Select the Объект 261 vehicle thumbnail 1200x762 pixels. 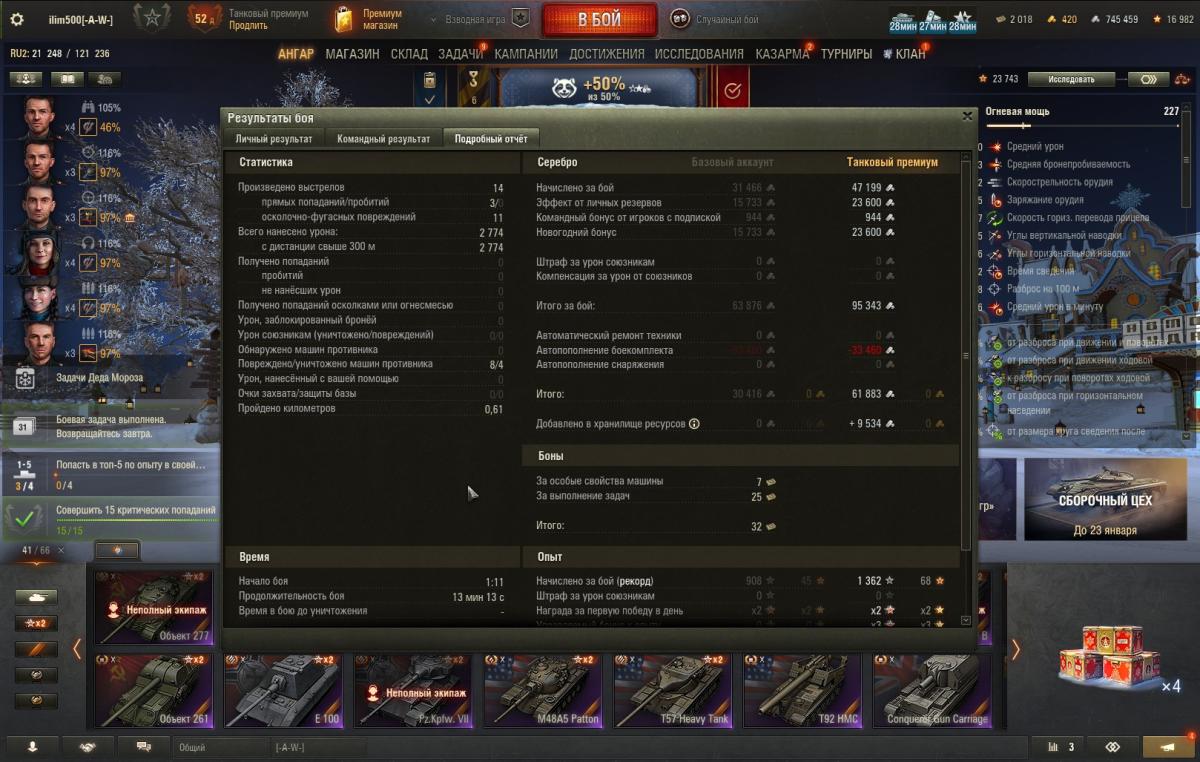click(154, 690)
